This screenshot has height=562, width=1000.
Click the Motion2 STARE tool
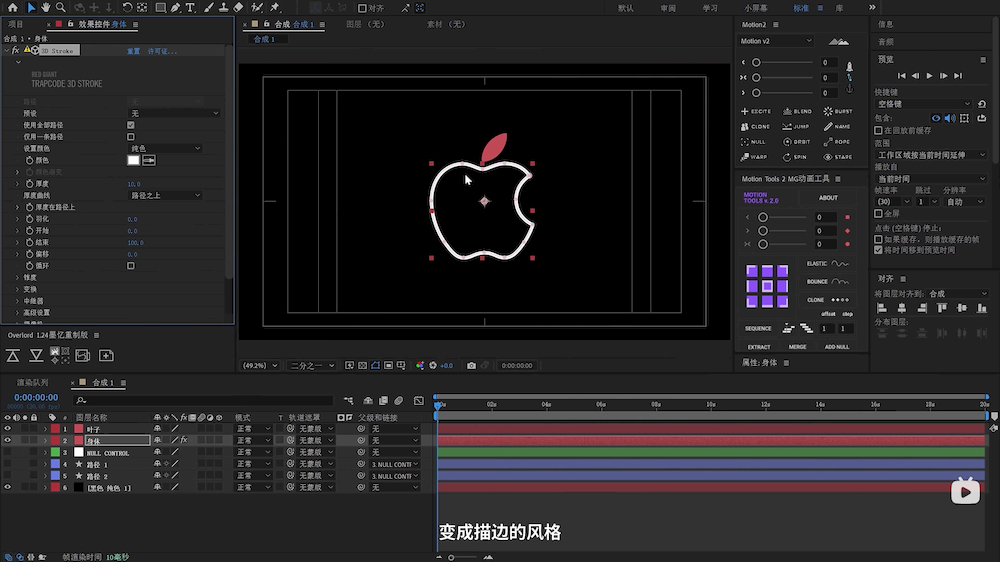(838, 157)
